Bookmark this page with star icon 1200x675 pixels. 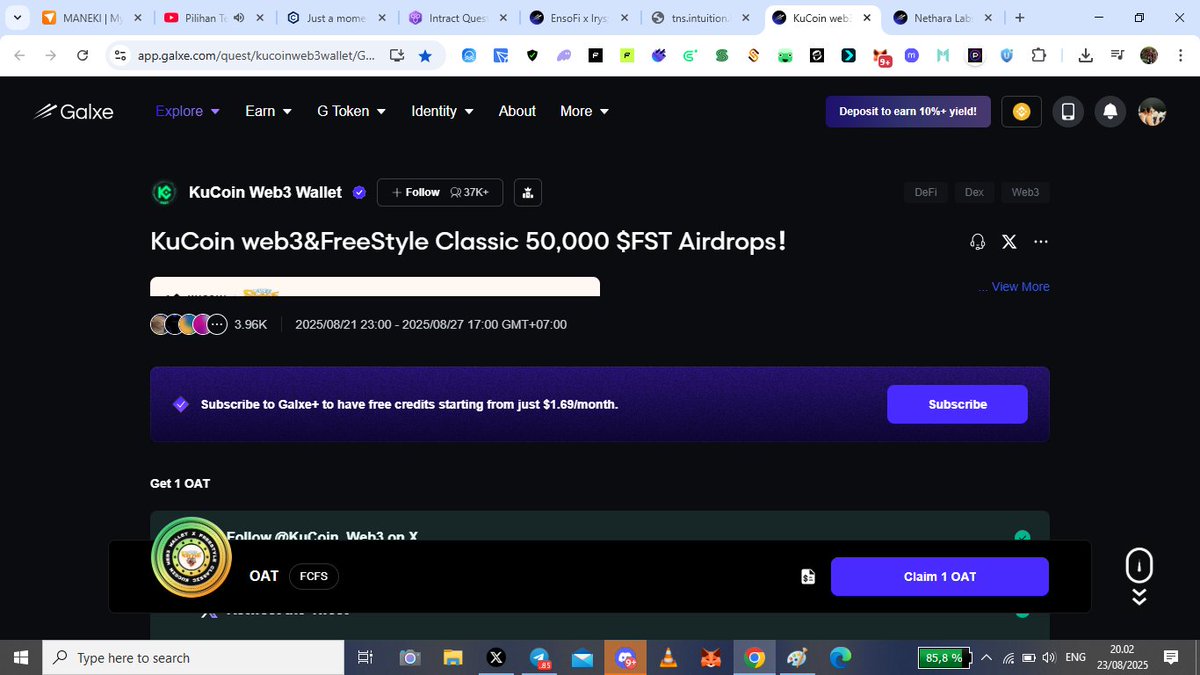pos(425,56)
